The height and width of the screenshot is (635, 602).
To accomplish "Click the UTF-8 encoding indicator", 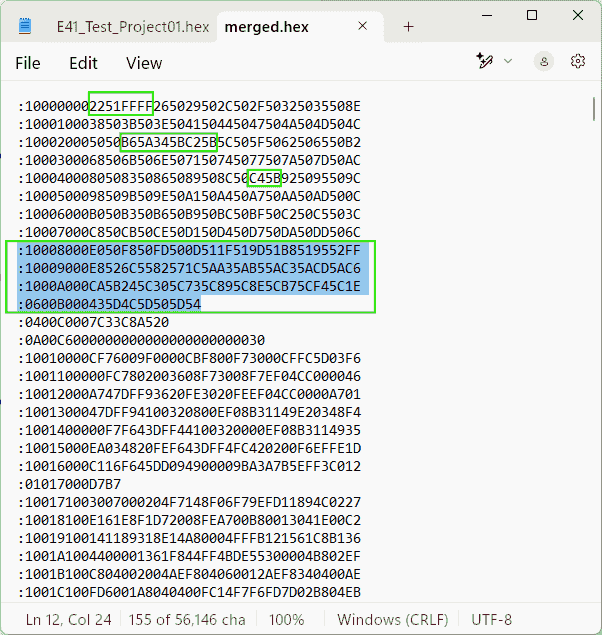I will [492, 619].
